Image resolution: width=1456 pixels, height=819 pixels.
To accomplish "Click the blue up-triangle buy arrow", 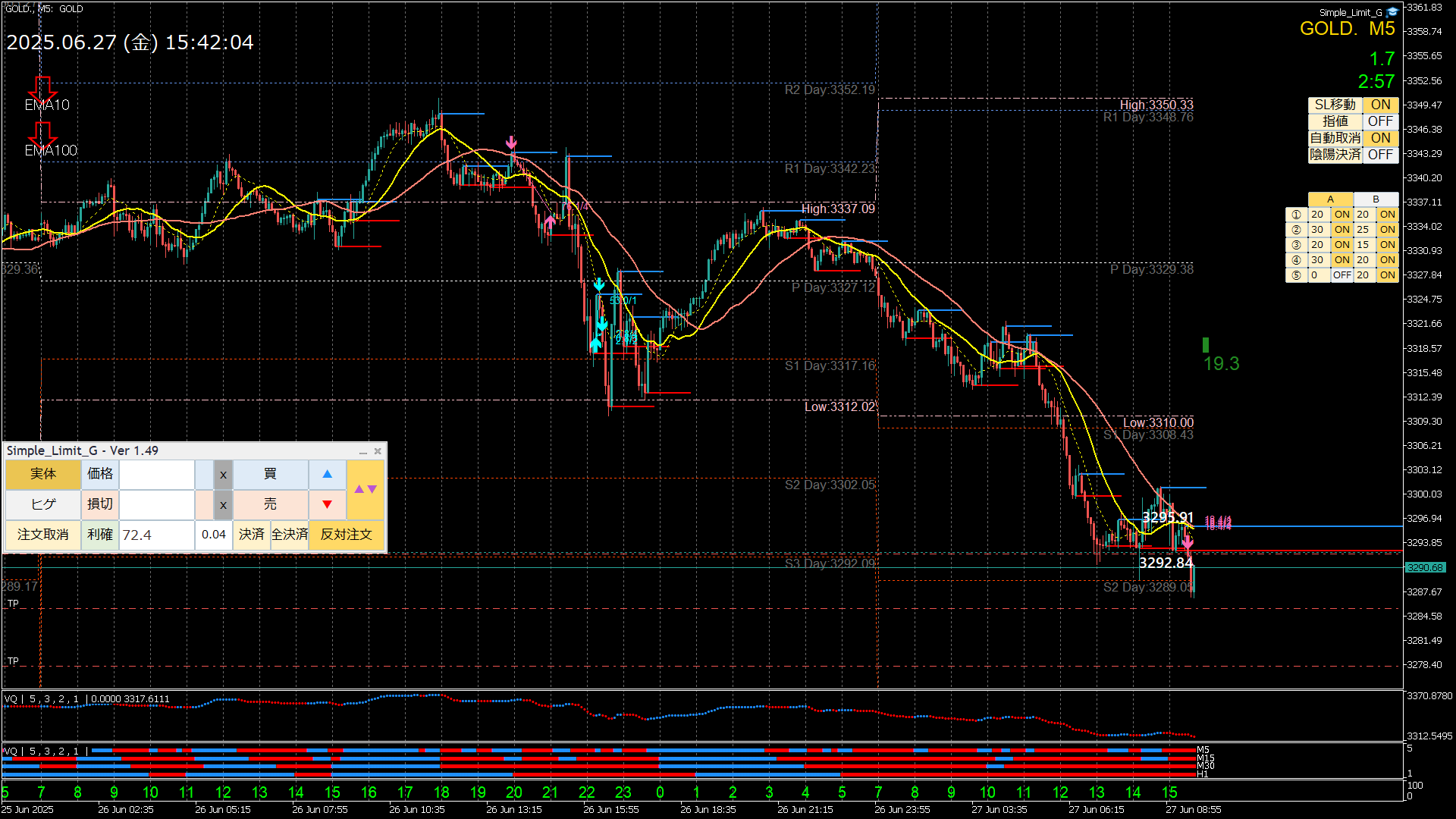I will 327,474.
